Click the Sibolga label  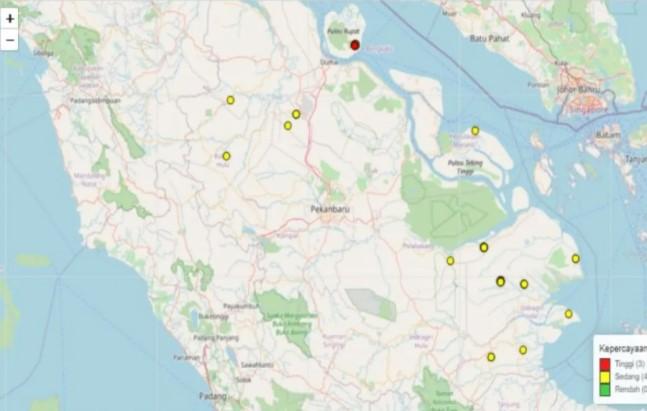[43, 53]
